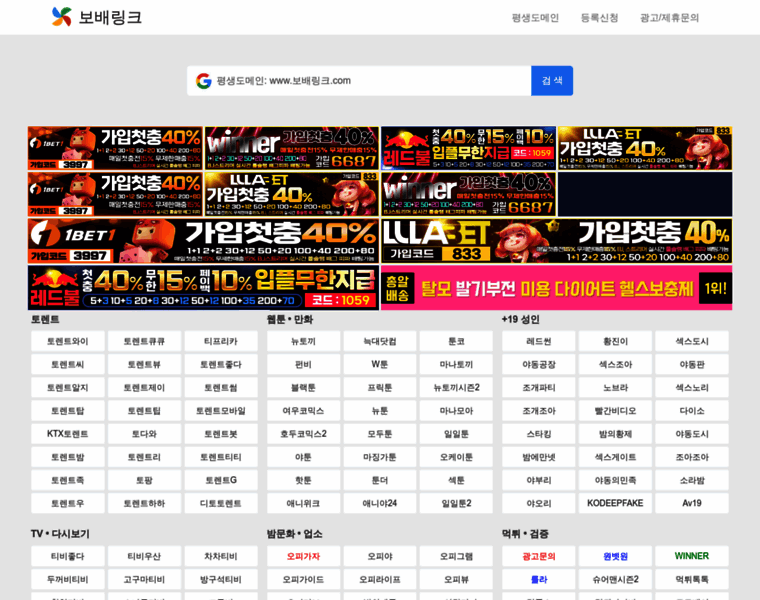Click the blue 검색 search button
Viewport: 760px width, 600px height.
point(552,81)
